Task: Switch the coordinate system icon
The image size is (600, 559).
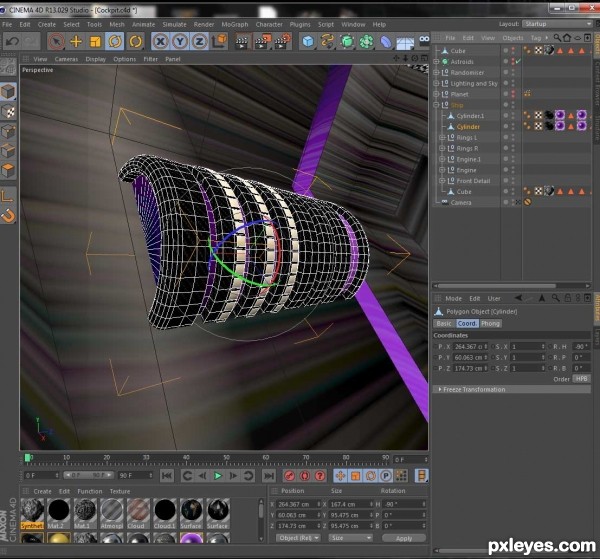Action: coord(220,41)
